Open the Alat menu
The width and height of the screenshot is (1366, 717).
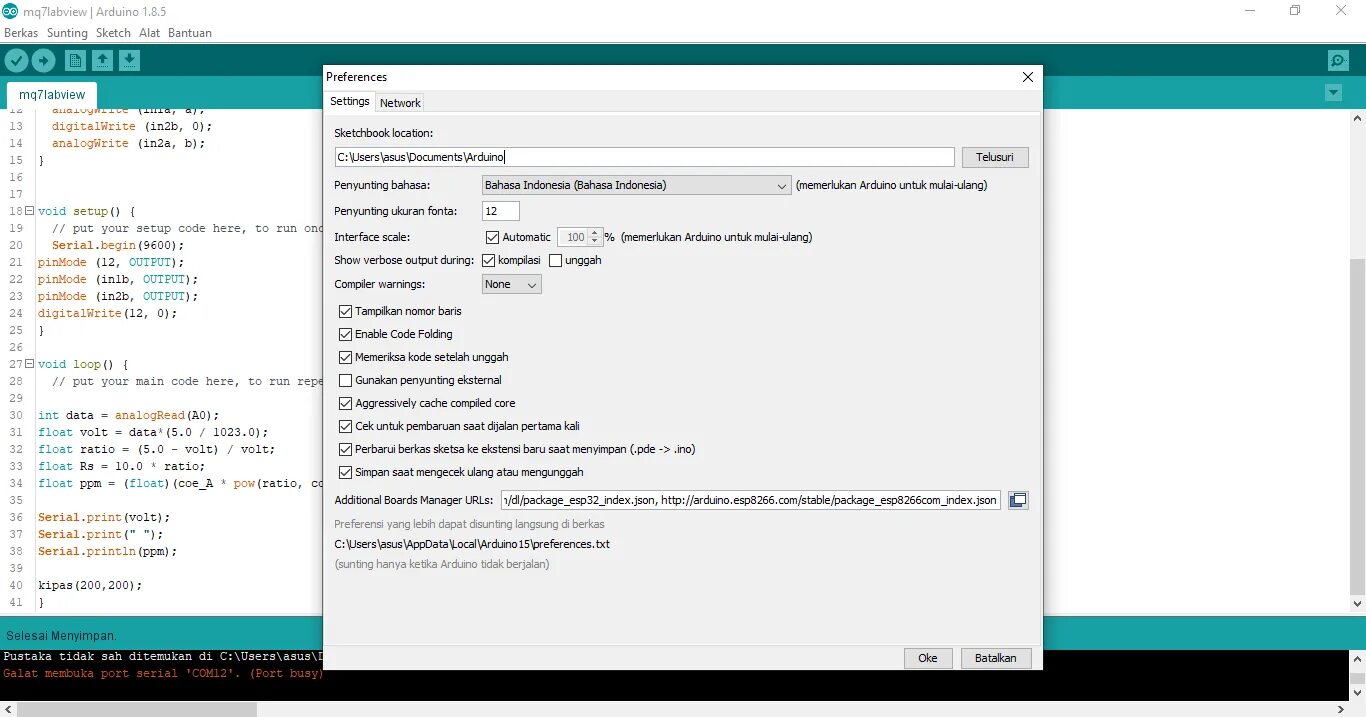click(150, 33)
